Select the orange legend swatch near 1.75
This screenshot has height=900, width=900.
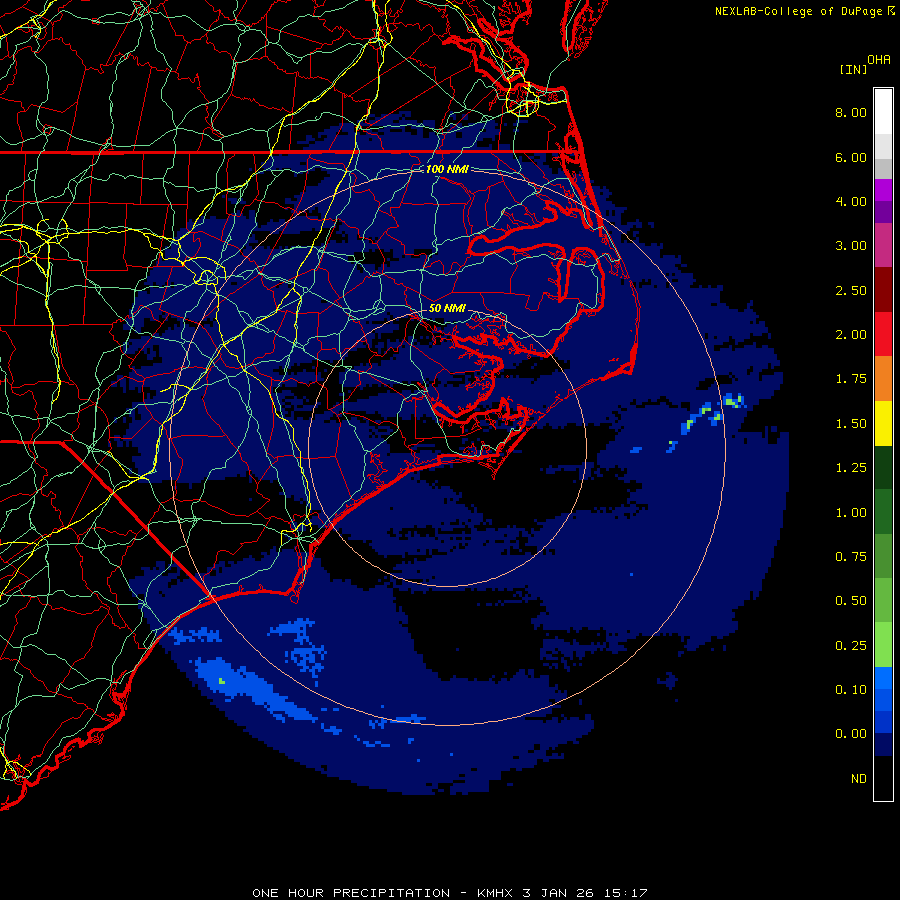point(883,379)
